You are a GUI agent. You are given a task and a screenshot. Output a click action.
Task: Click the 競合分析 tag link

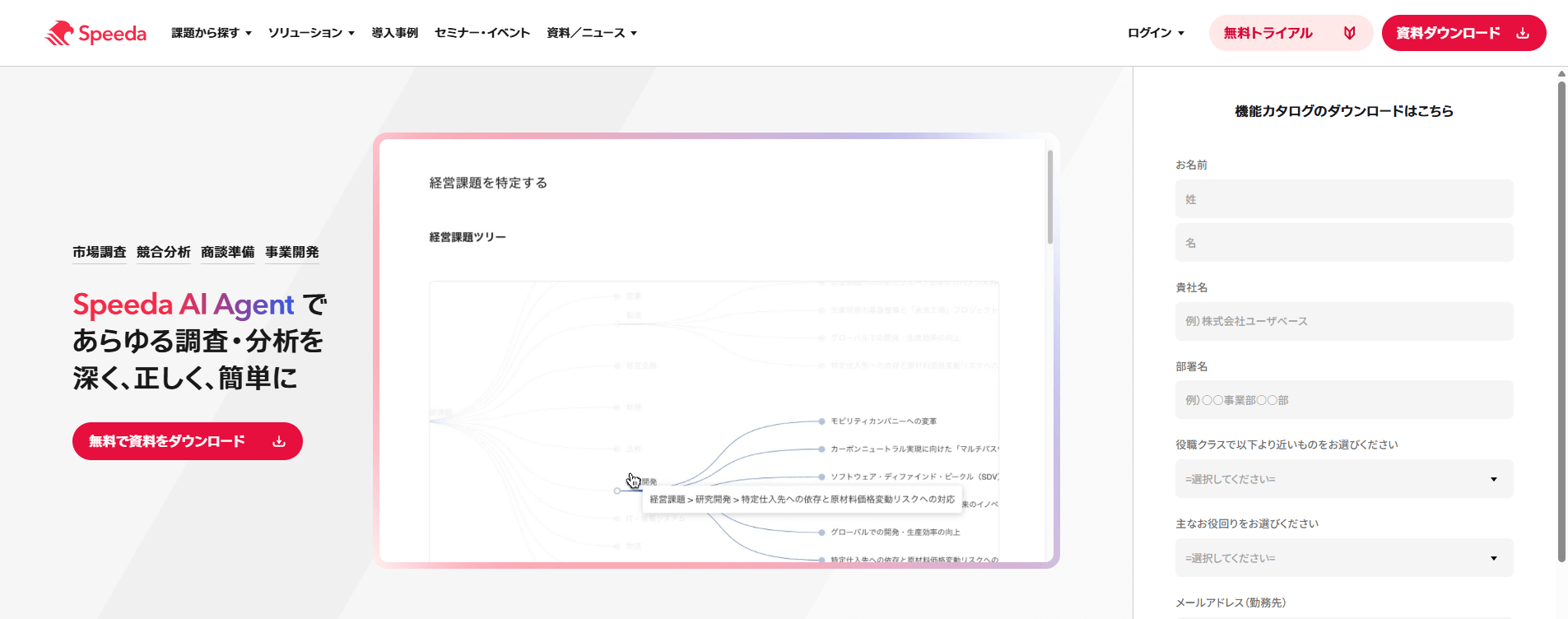coord(163,252)
